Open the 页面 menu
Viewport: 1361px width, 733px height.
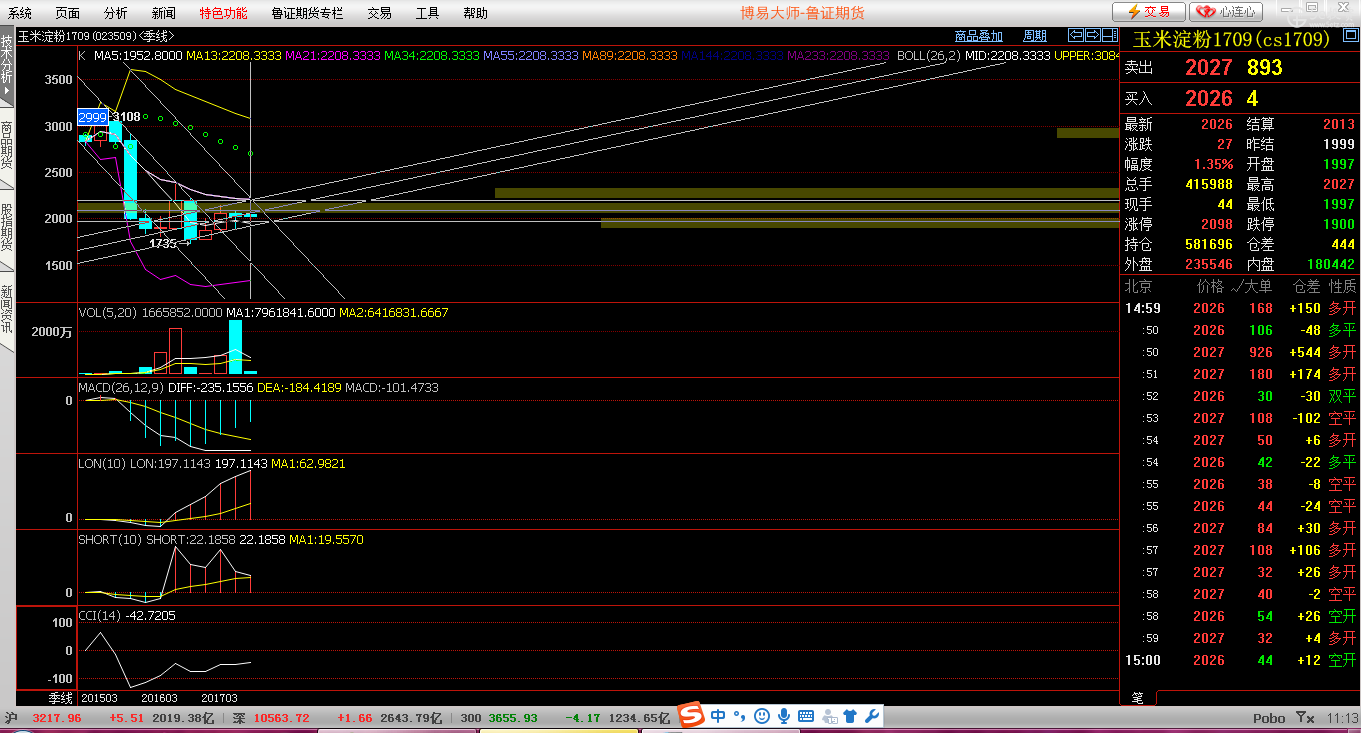tap(67, 13)
